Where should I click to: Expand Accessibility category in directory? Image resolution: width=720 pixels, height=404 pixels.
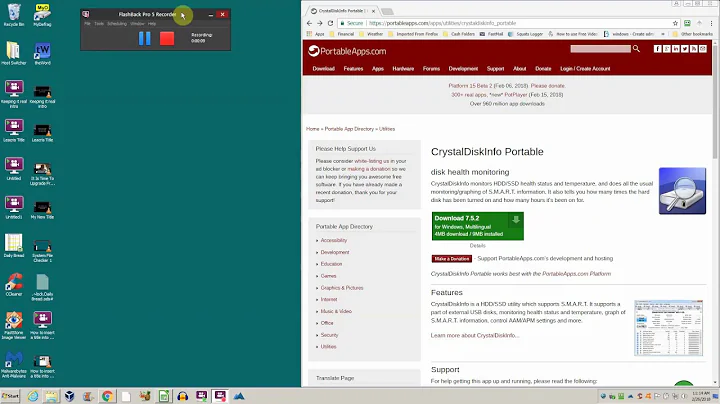334,241
